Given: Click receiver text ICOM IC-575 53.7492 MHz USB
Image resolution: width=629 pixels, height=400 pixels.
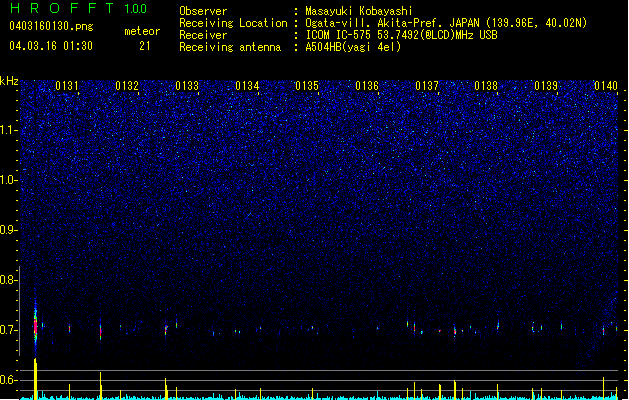Looking at the screenshot, I should (x=402, y=35).
